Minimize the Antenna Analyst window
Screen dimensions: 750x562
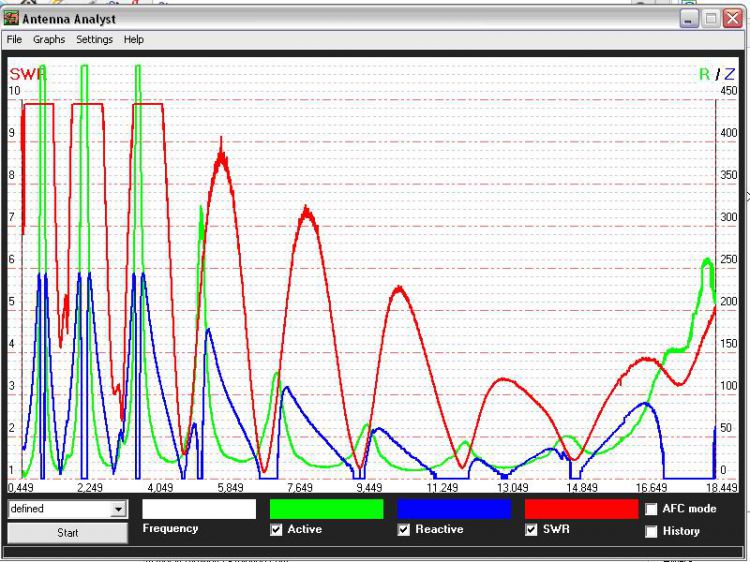[x=689, y=19]
